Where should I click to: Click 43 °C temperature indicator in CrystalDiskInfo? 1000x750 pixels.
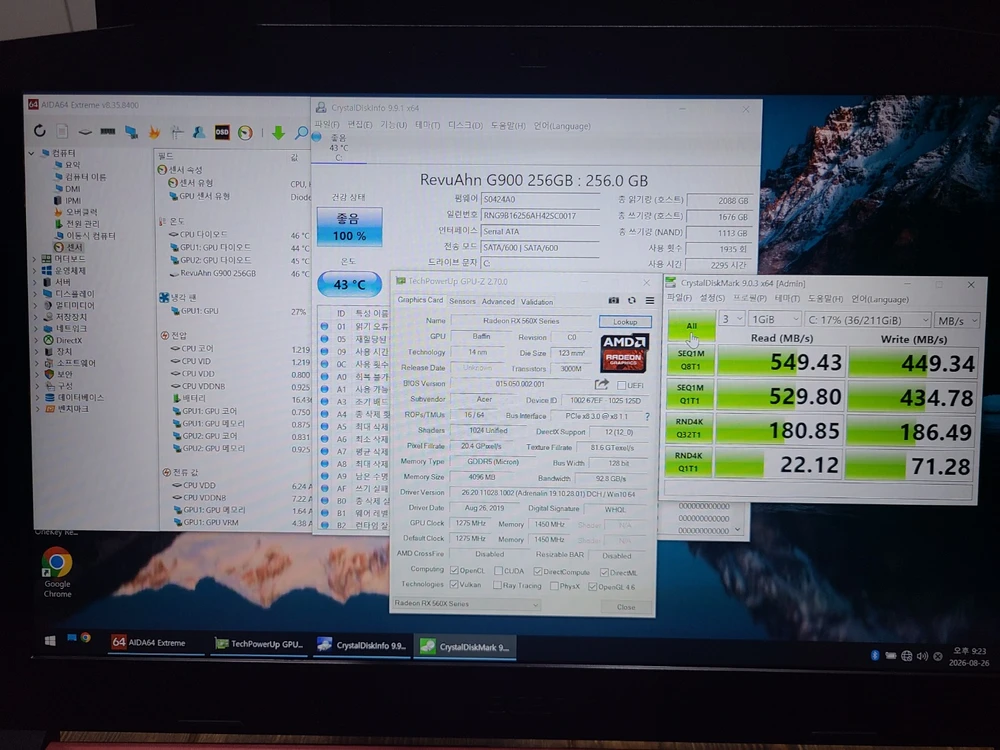(x=349, y=284)
